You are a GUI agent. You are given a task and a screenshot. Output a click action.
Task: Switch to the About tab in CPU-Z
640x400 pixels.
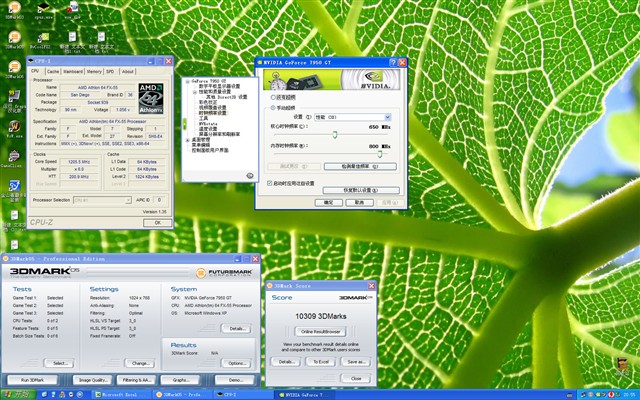[127, 71]
